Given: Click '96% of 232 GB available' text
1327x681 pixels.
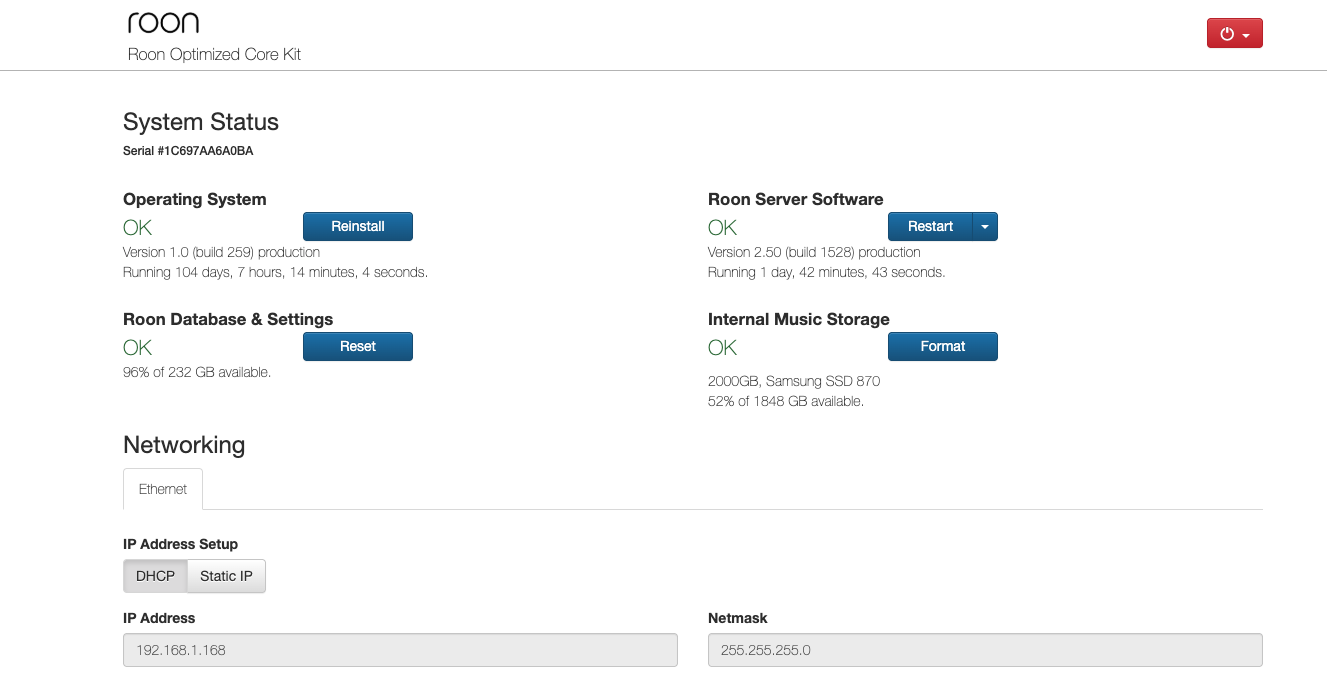Looking at the screenshot, I should pyautogui.click(x=197, y=372).
